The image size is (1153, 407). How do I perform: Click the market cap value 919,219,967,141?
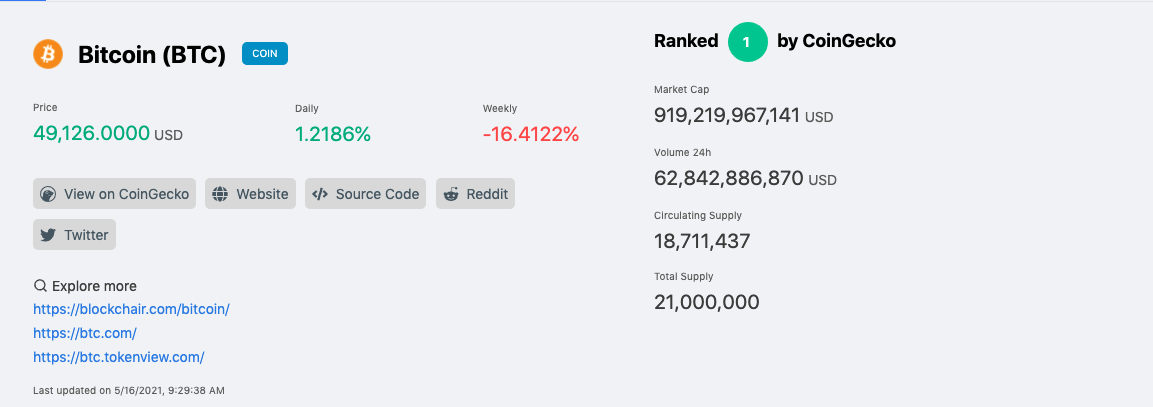(727, 115)
